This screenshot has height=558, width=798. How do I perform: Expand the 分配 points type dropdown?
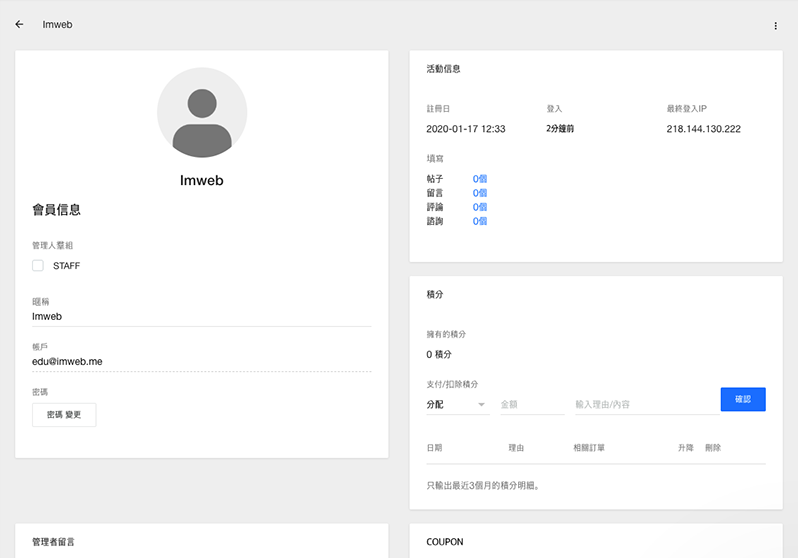[x=458, y=404]
